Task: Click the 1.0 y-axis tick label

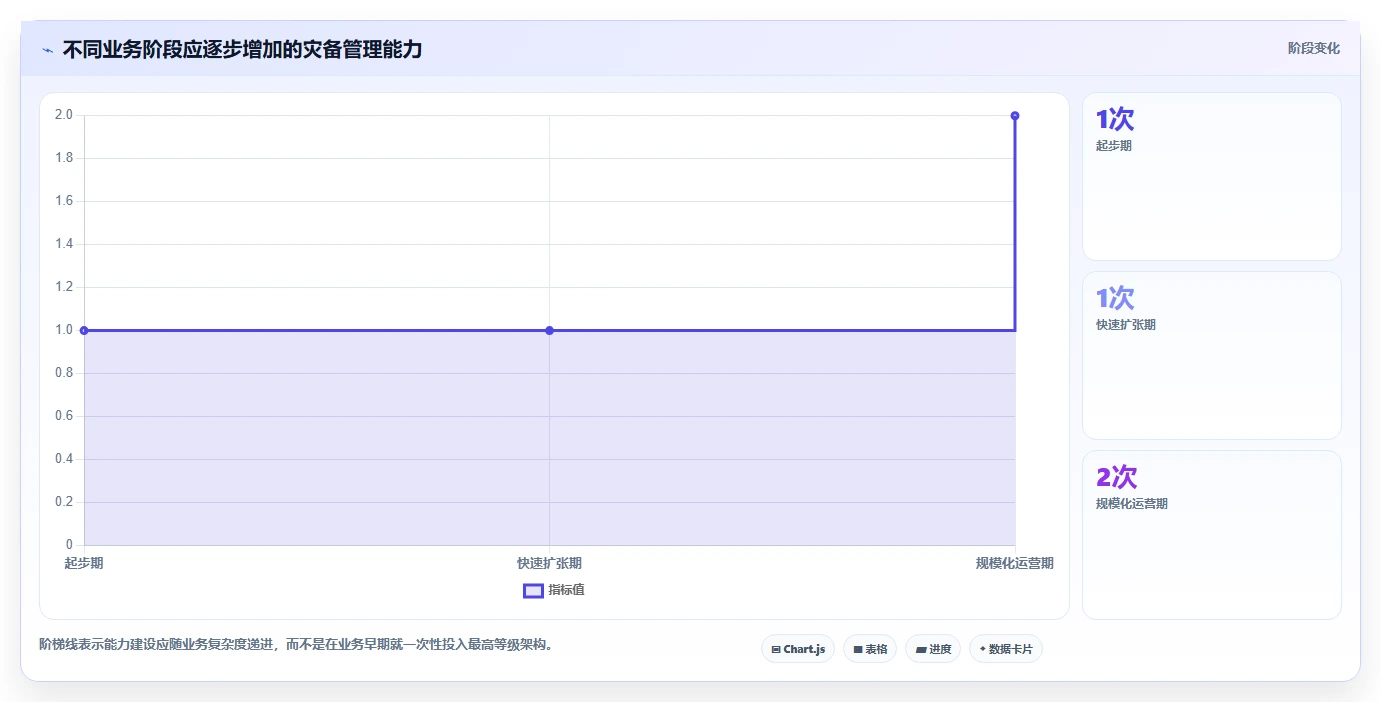Action: coord(64,330)
